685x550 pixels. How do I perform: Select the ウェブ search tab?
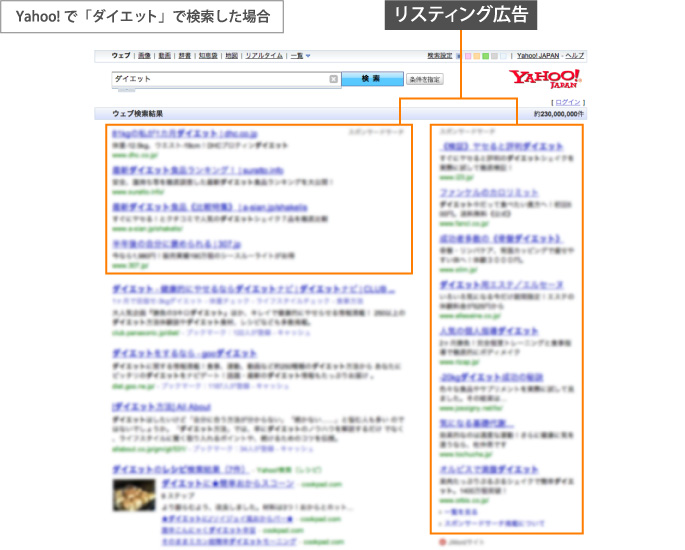coord(121,55)
